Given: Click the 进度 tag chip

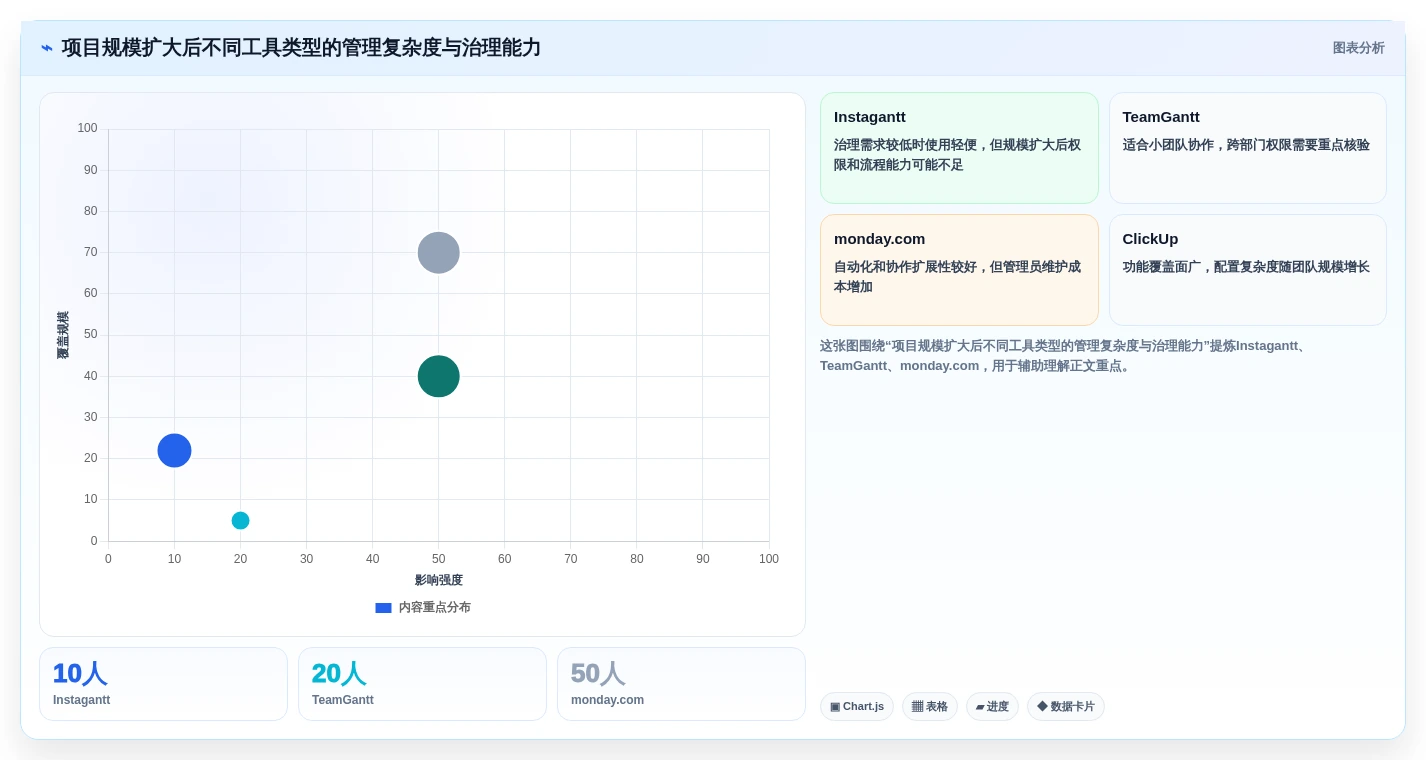Looking at the screenshot, I should pyautogui.click(x=992, y=706).
